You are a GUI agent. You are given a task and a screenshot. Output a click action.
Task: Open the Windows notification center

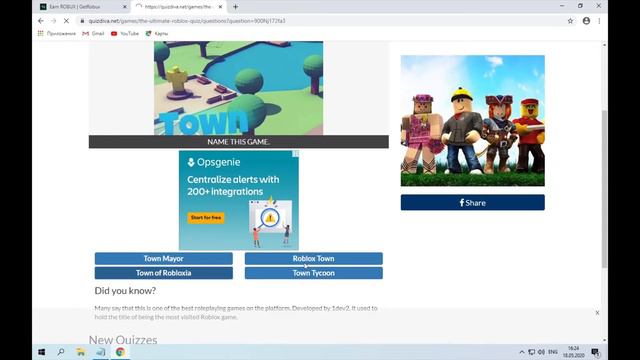[596, 352]
